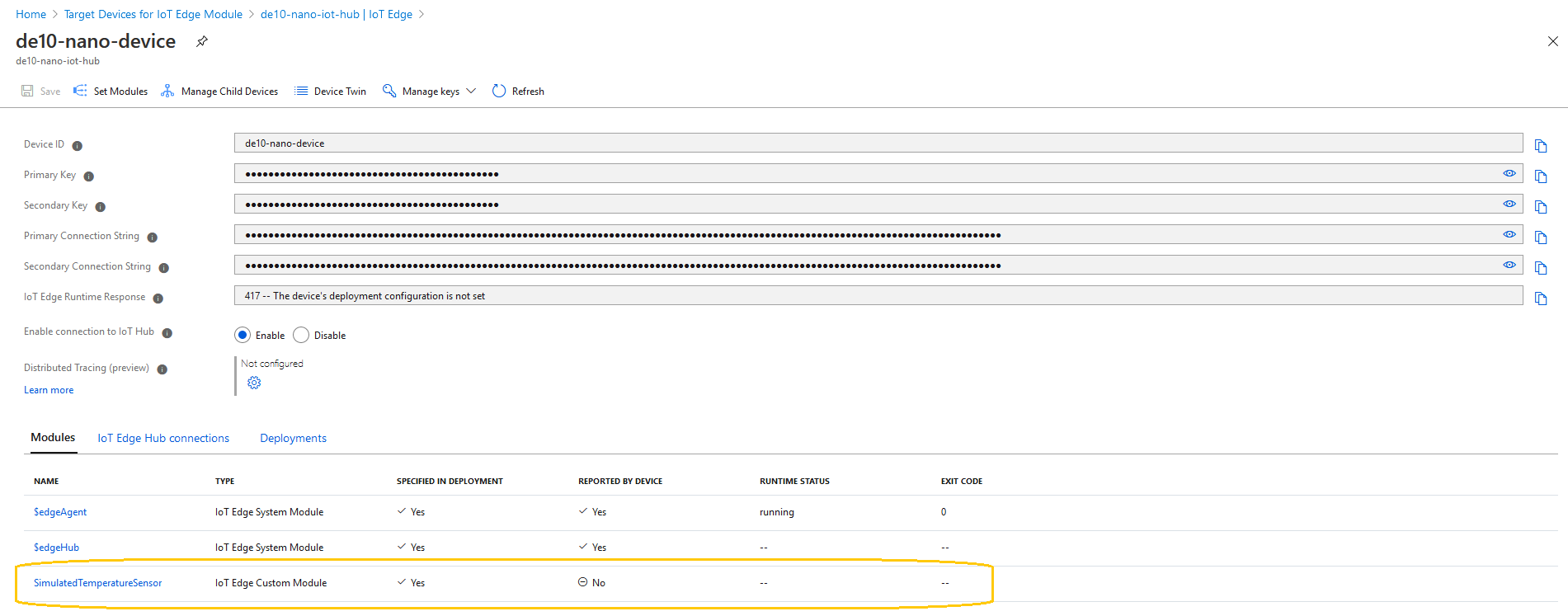Reveal the Primary Connection String
This screenshot has width=1568, height=616.
pyautogui.click(x=1509, y=234)
